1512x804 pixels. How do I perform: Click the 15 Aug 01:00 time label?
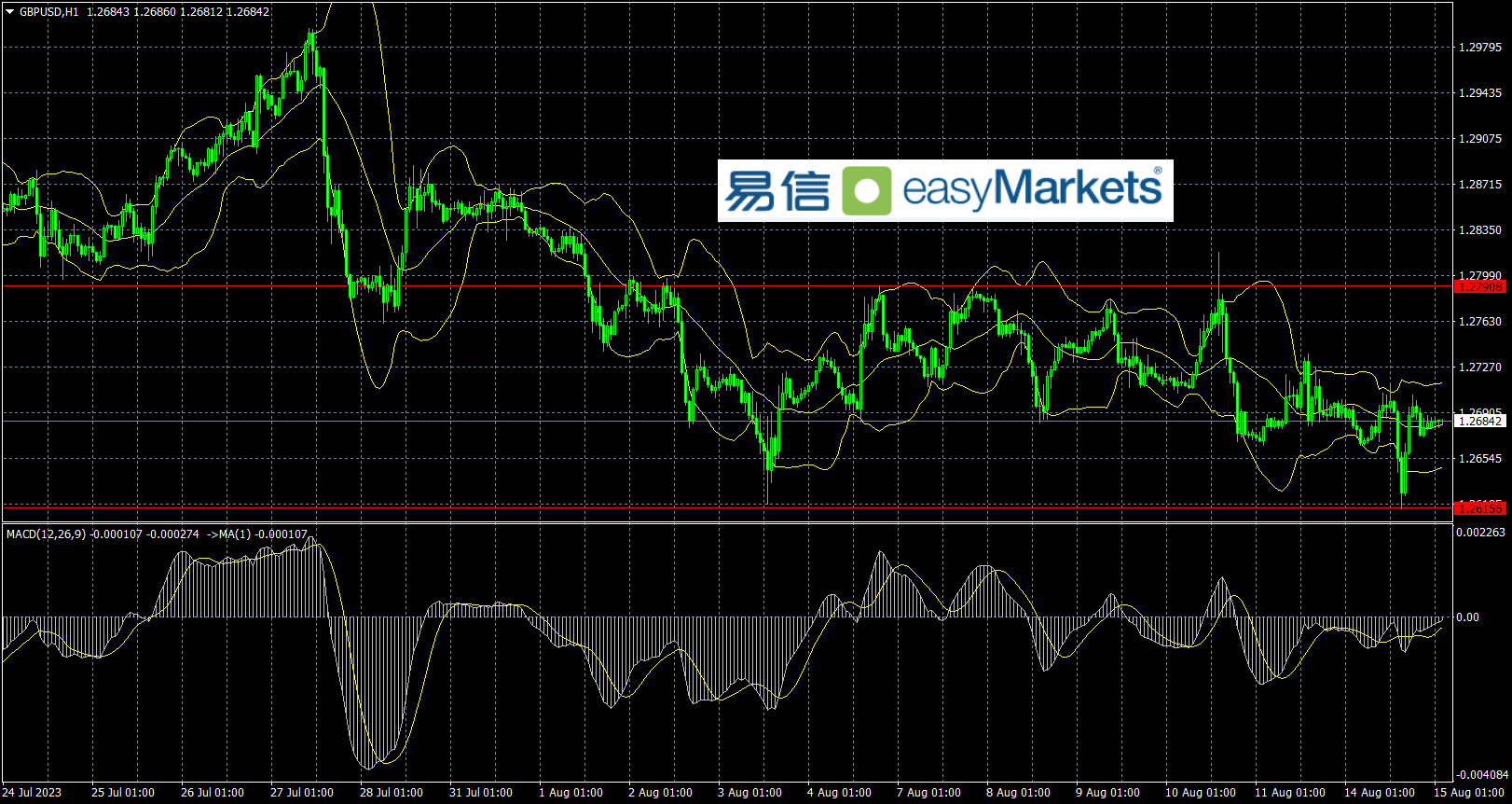1469,793
